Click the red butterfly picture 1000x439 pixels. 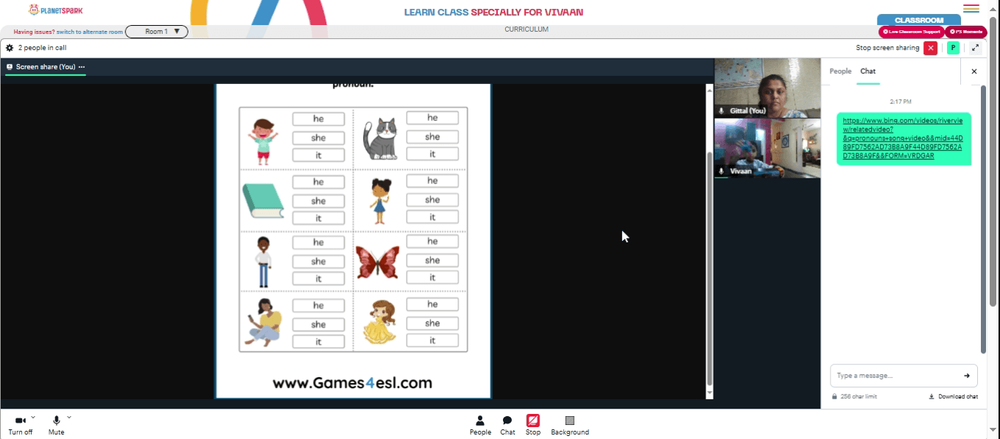tap(378, 262)
